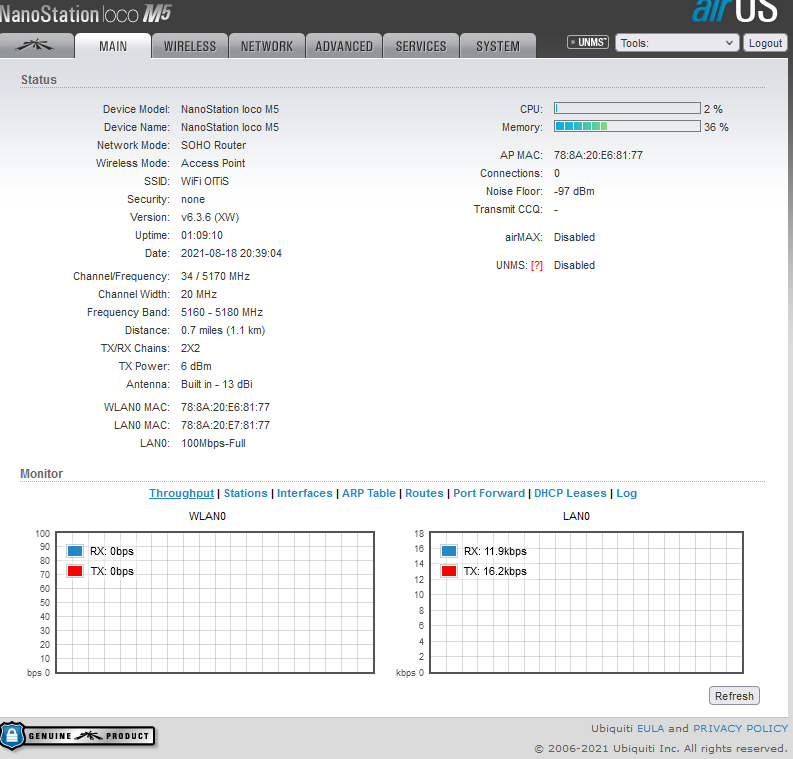Click the blue WLAN0 RX legend swatch
Viewport: 793px width, 759px height.
75,551
